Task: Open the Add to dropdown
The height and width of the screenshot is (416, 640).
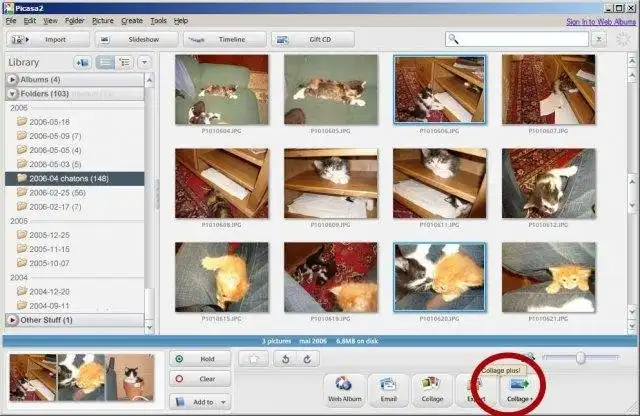Action: click(200, 402)
